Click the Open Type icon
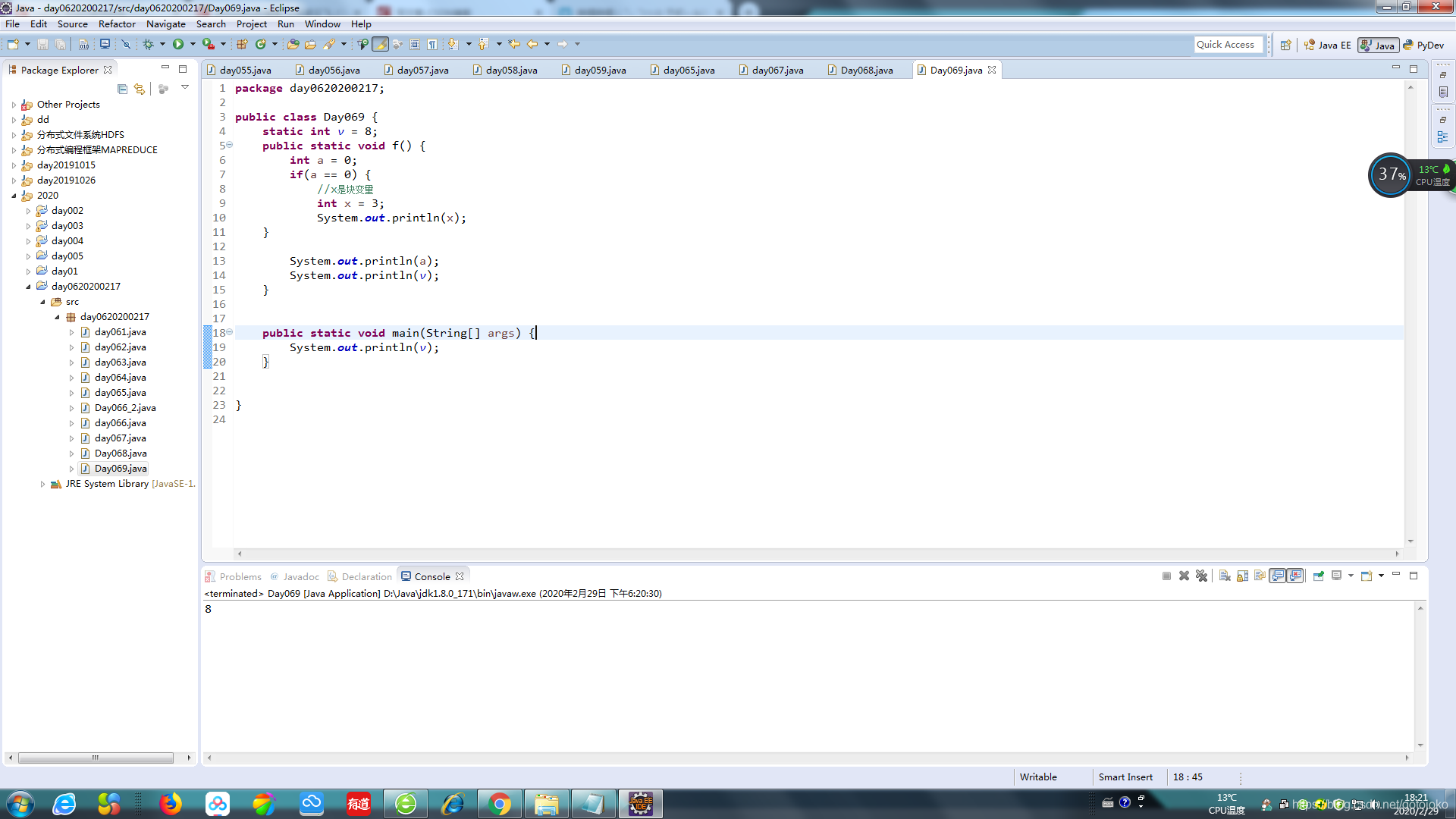 (293, 45)
